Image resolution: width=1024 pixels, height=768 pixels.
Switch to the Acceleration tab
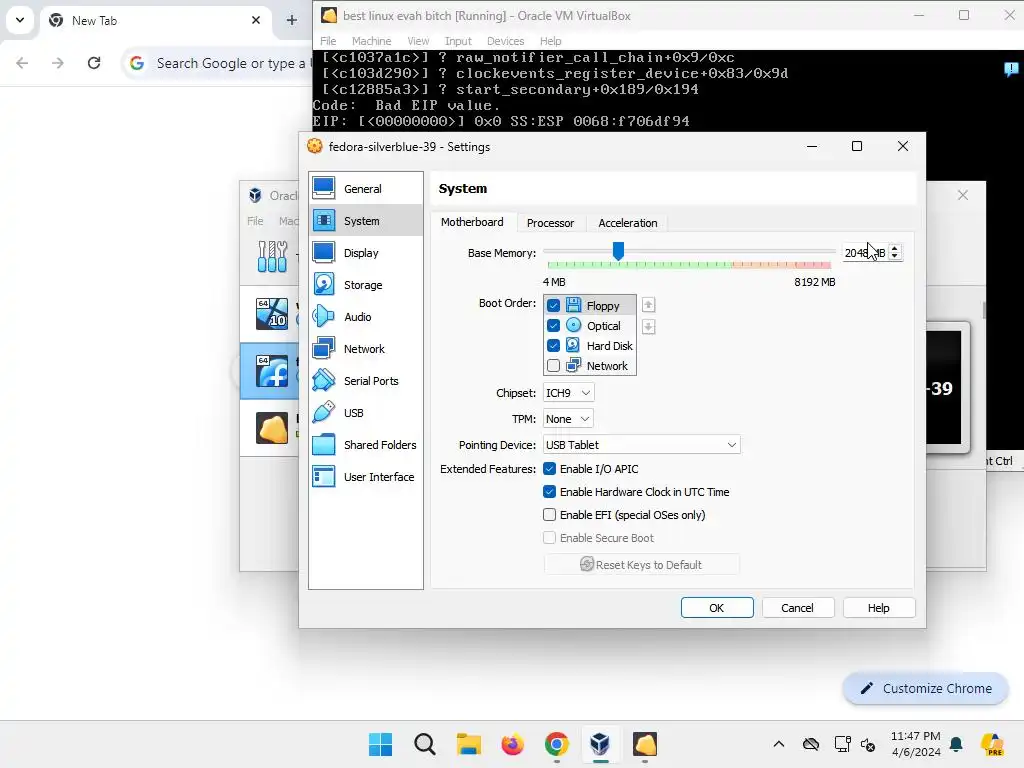tap(628, 223)
